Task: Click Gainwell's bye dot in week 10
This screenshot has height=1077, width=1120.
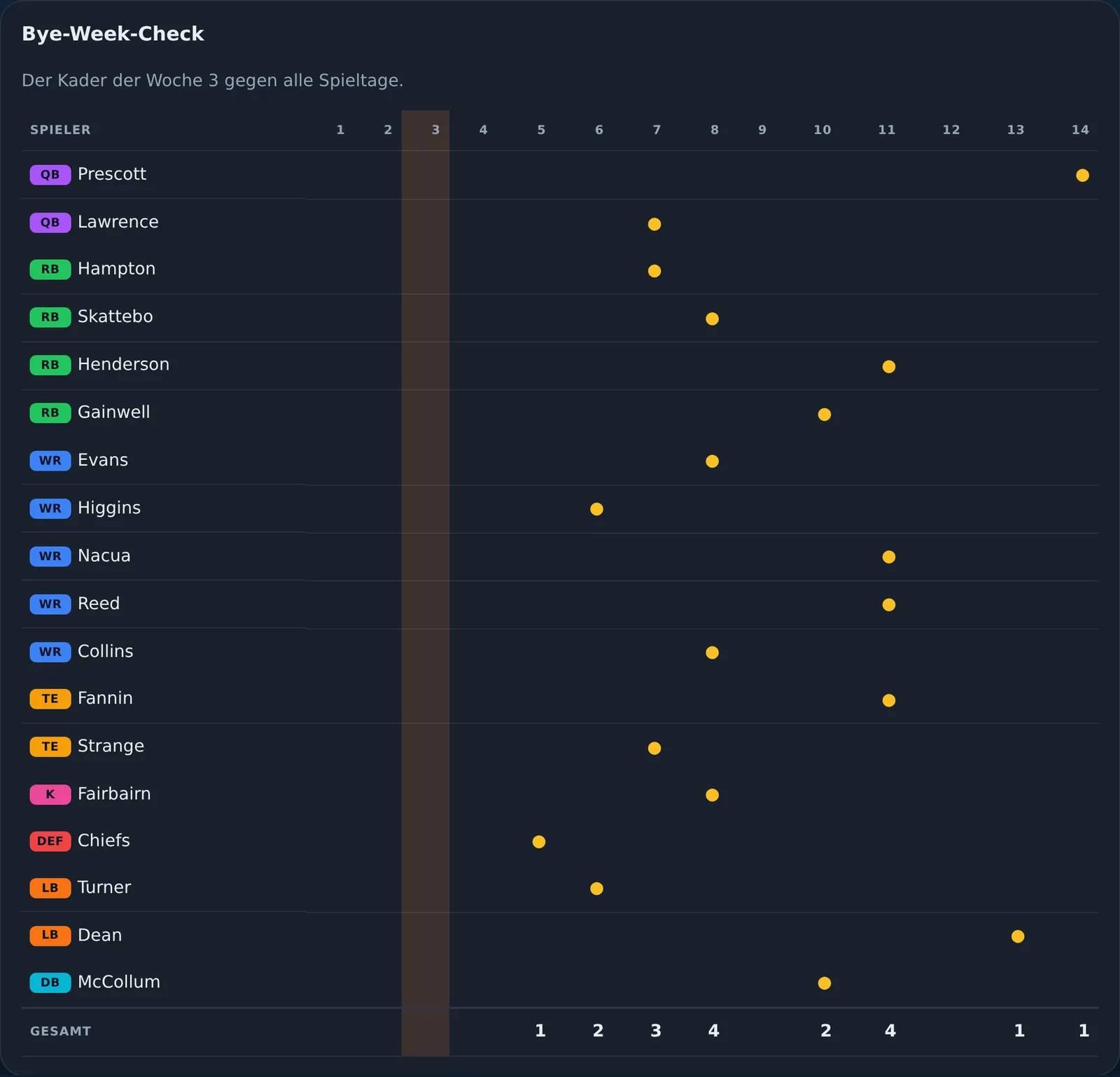Action: (825, 415)
